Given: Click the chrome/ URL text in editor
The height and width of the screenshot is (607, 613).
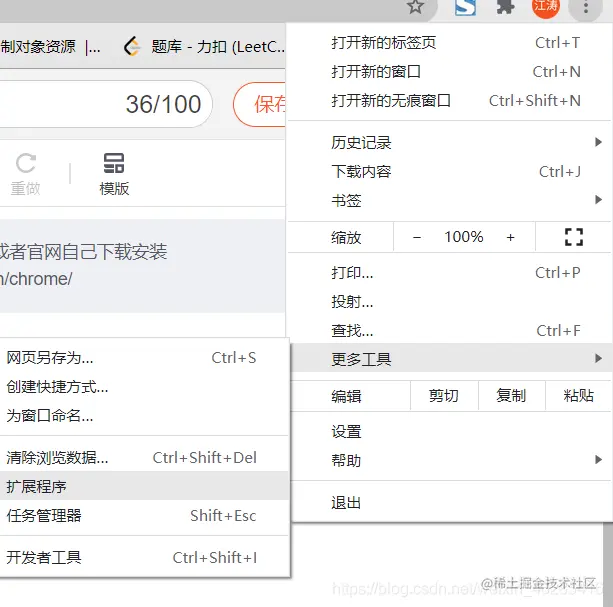Looking at the screenshot, I should click(x=36, y=279).
